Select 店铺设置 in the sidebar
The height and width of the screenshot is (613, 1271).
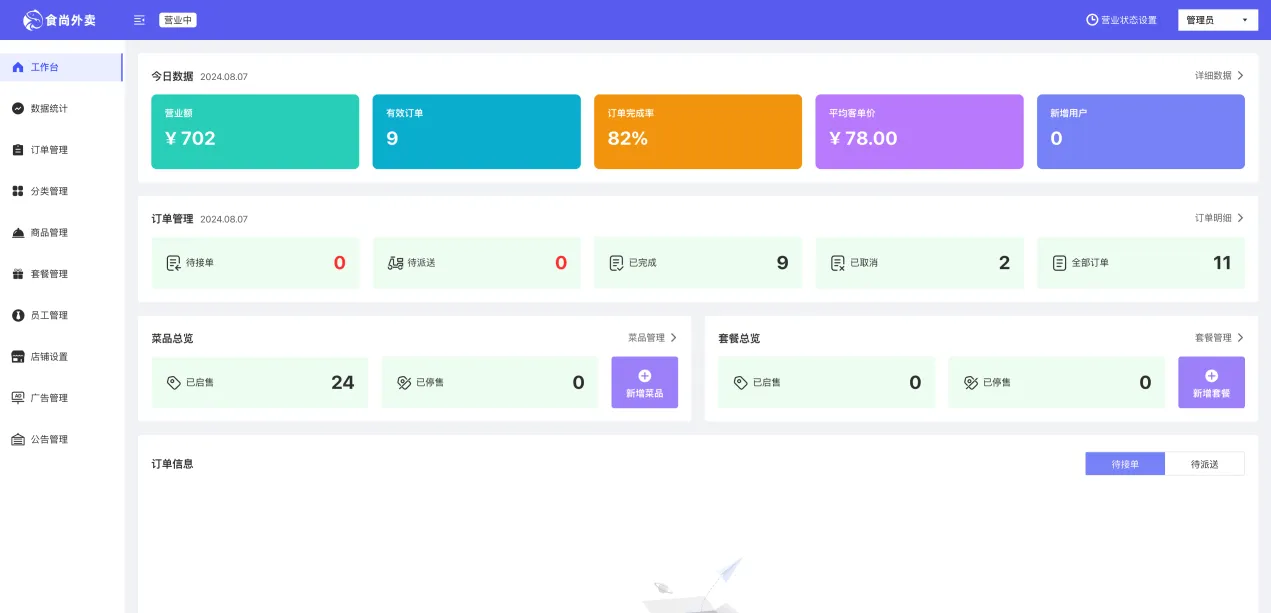point(49,357)
